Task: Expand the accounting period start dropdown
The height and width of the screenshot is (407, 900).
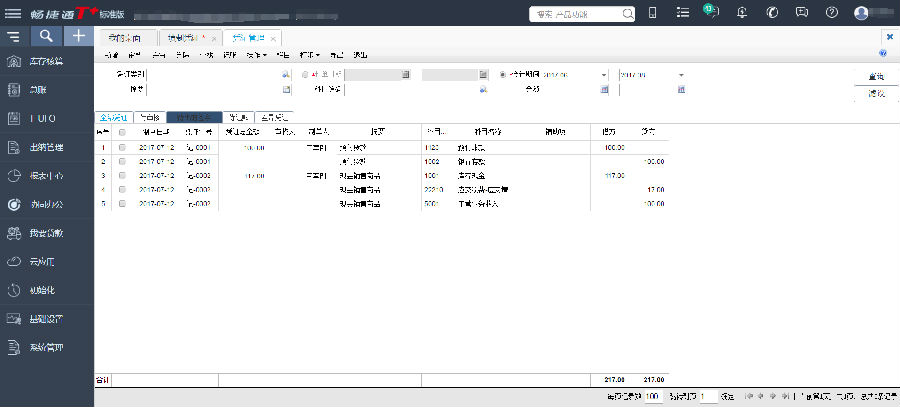Action: pyautogui.click(x=604, y=75)
